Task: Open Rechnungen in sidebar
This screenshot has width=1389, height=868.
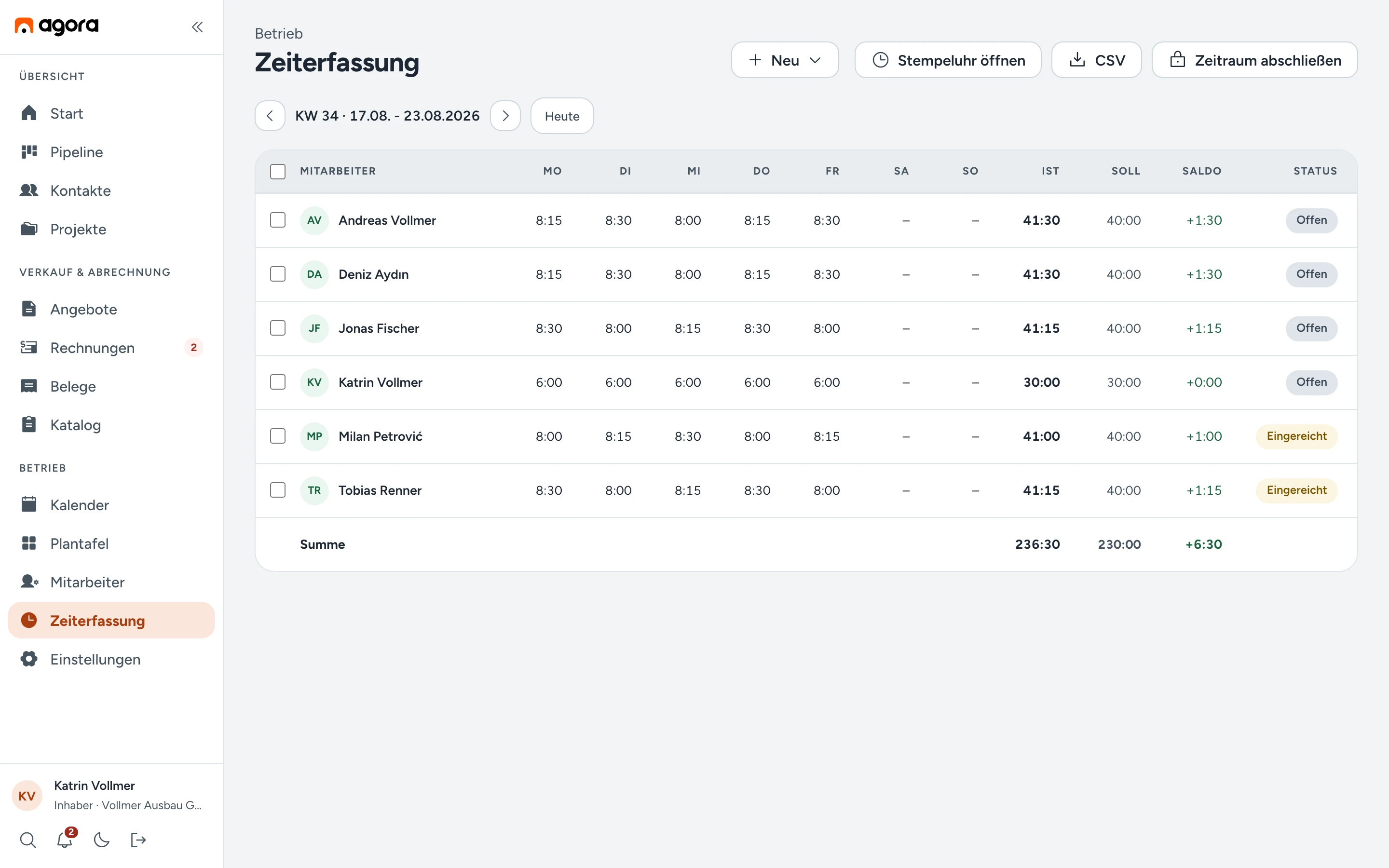Action: pos(111,347)
